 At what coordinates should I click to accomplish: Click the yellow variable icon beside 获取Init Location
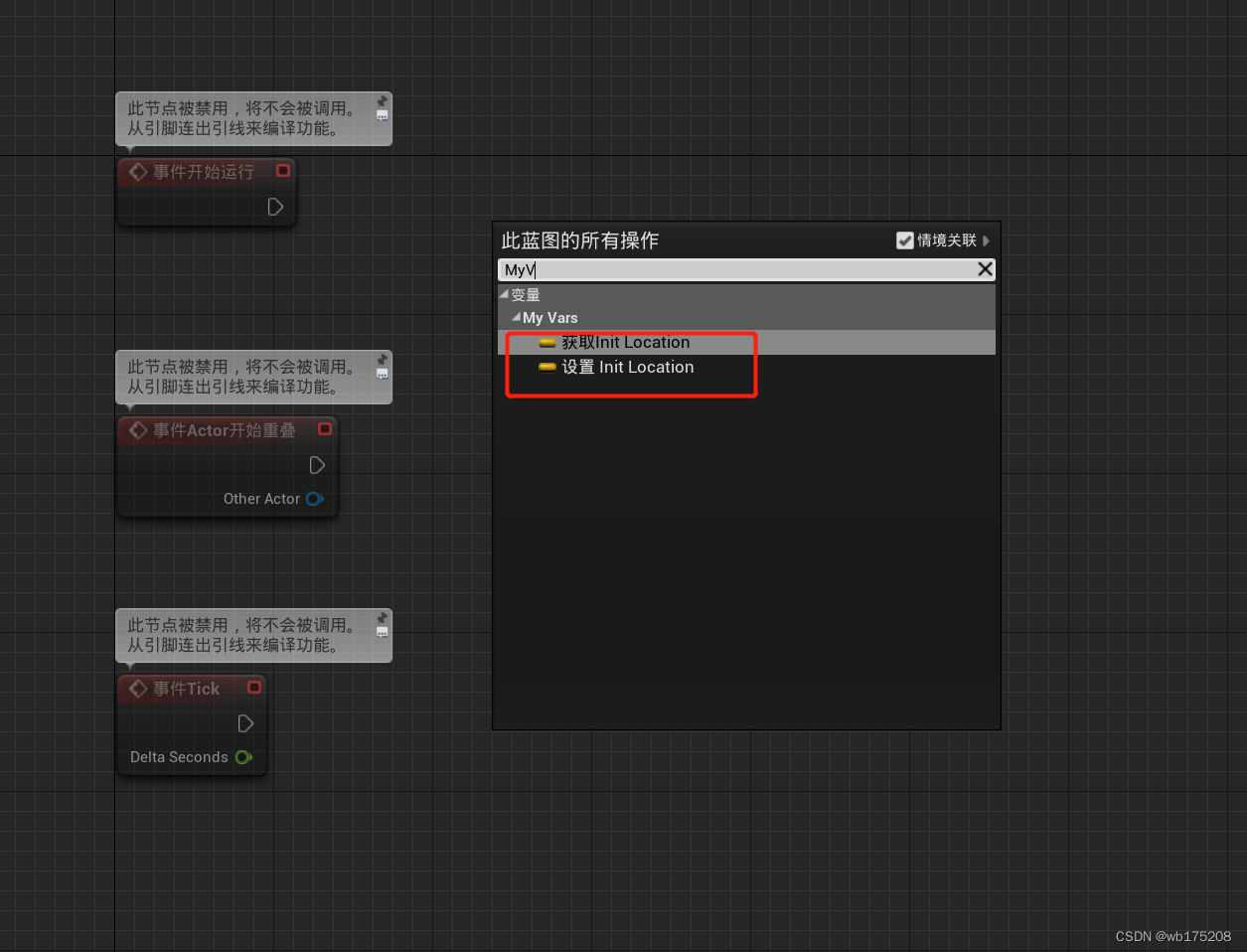coord(546,342)
